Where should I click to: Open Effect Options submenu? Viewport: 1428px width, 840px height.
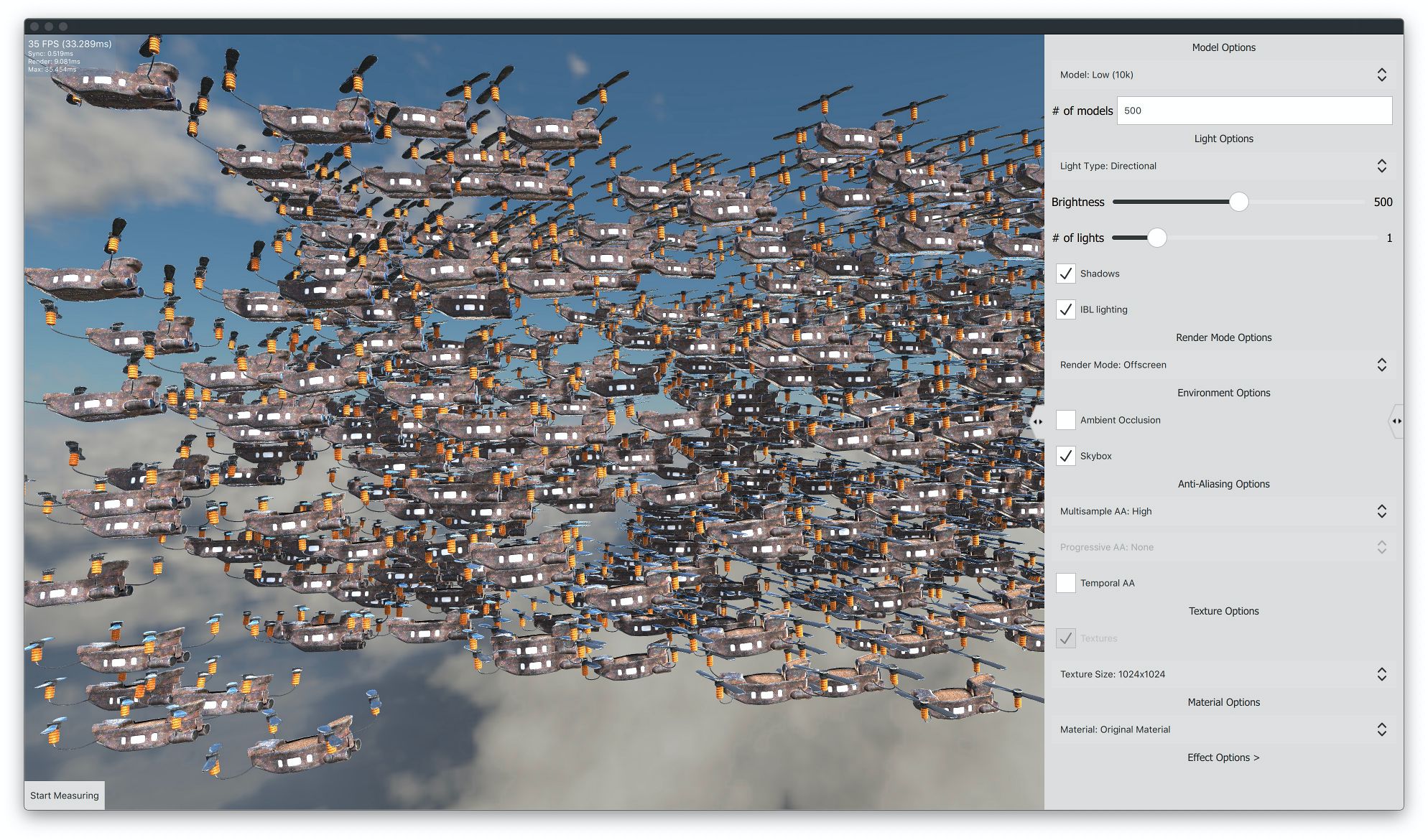click(x=1223, y=757)
